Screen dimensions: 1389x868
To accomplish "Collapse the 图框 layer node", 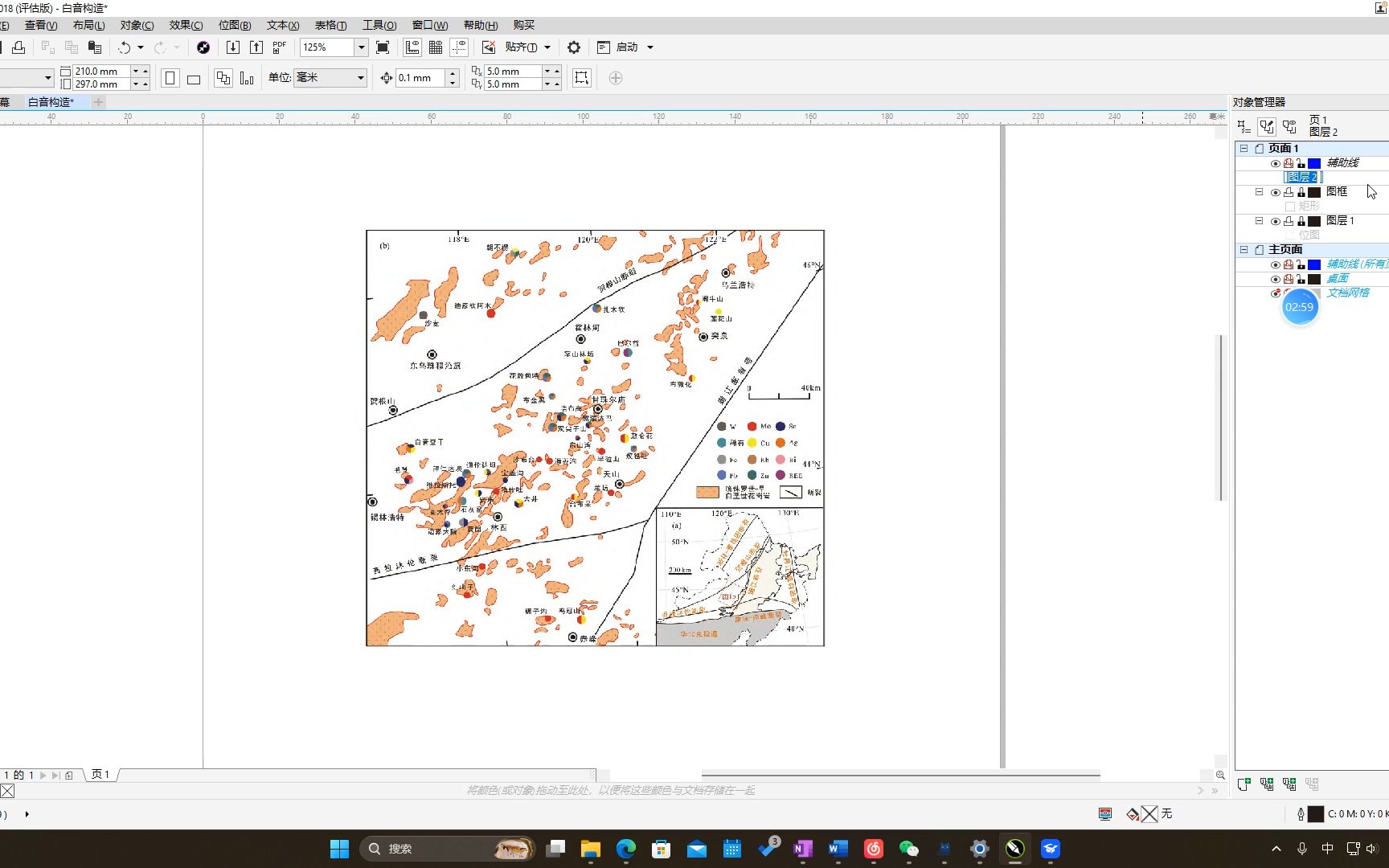I will tap(1259, 192).
